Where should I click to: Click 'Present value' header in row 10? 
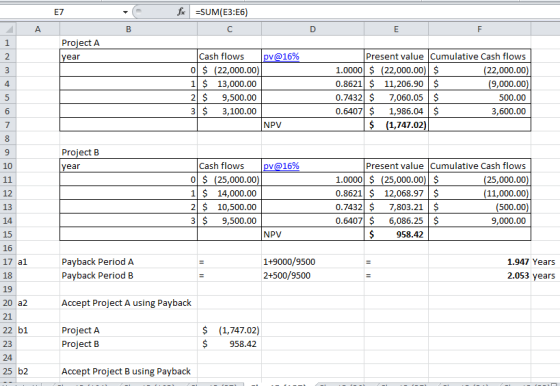tap(396, 166)
